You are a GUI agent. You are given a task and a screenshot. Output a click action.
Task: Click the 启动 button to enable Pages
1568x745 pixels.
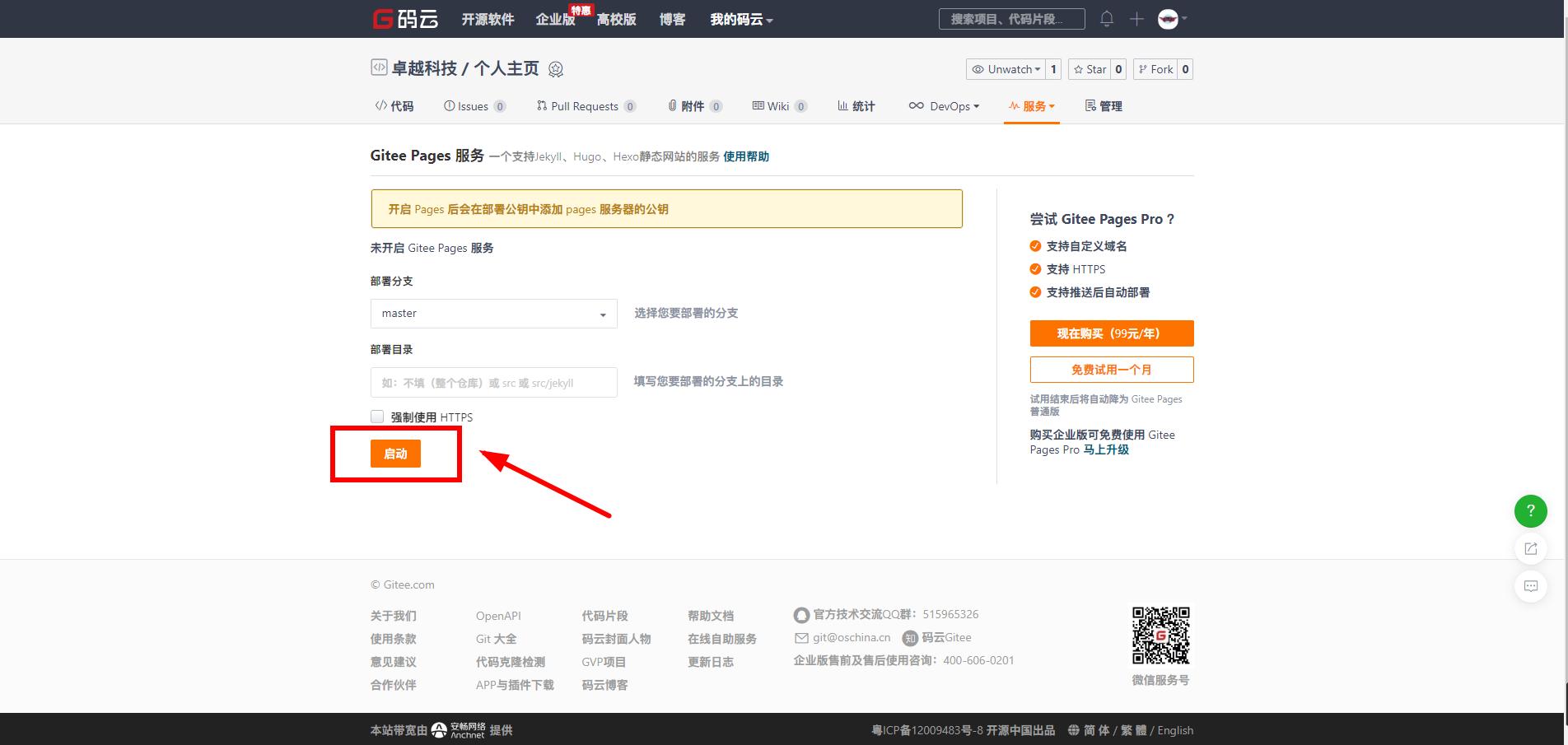pos(396,453)
